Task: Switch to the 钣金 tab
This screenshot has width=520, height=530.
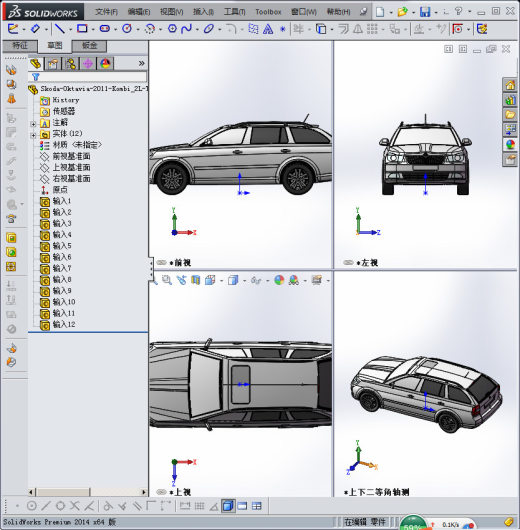Action: click(89, 46)
